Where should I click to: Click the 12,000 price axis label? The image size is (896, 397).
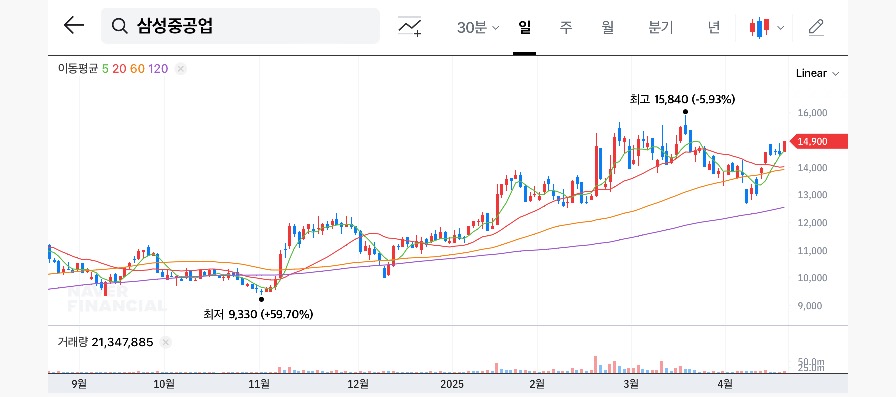click(813, 223)
